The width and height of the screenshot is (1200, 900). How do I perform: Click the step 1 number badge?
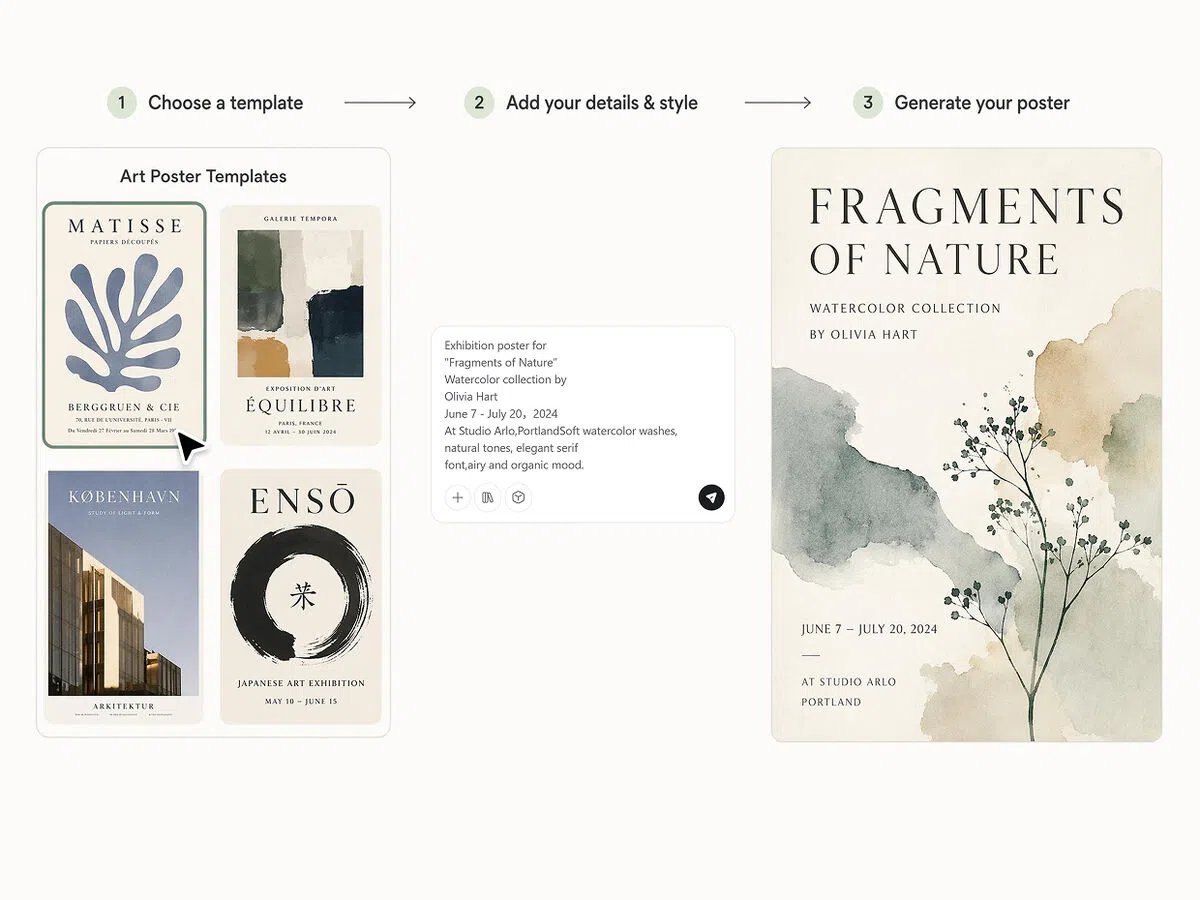pyautogui.click(x=122, y=103)
